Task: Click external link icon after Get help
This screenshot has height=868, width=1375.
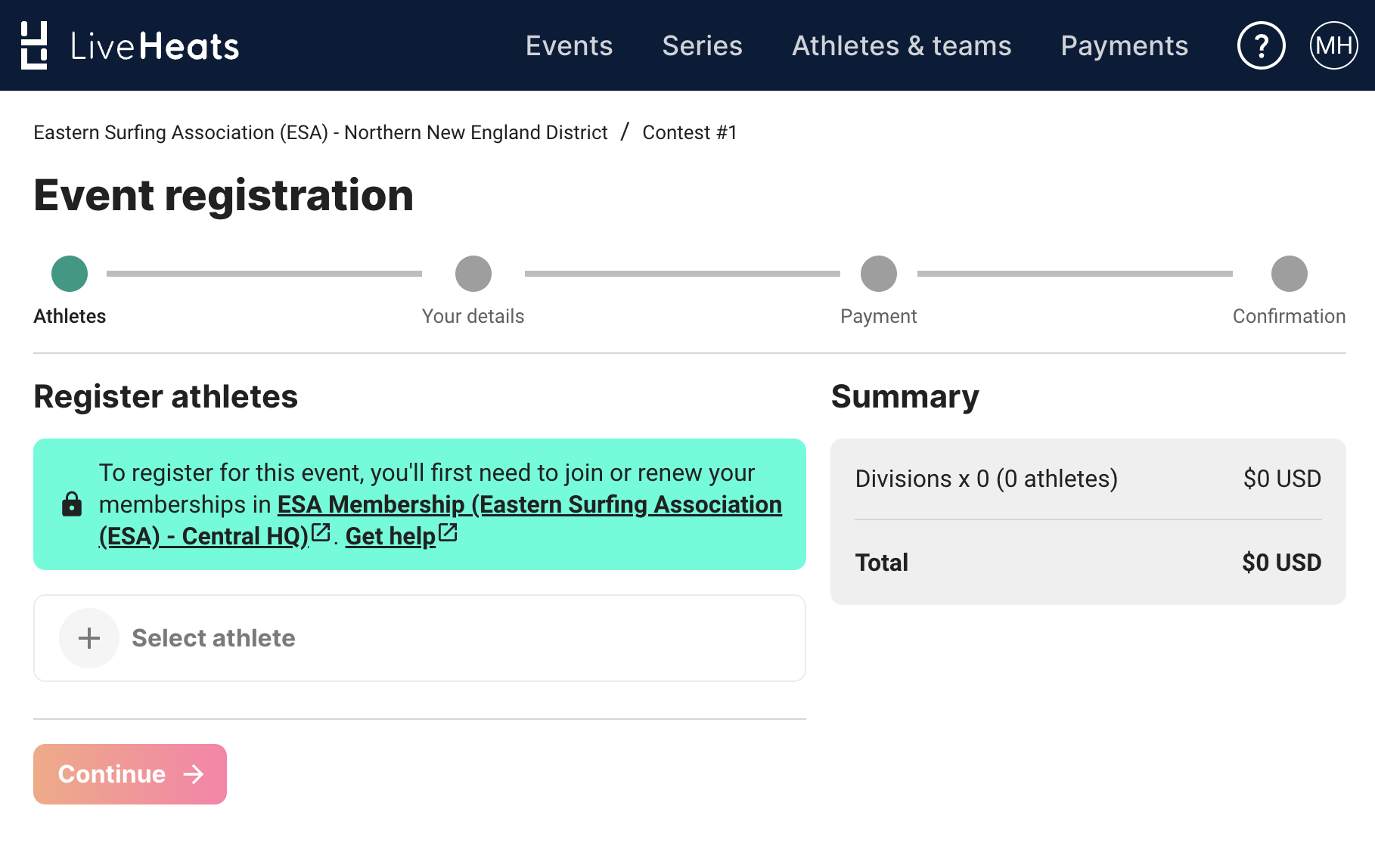Action: click(448, 532)
